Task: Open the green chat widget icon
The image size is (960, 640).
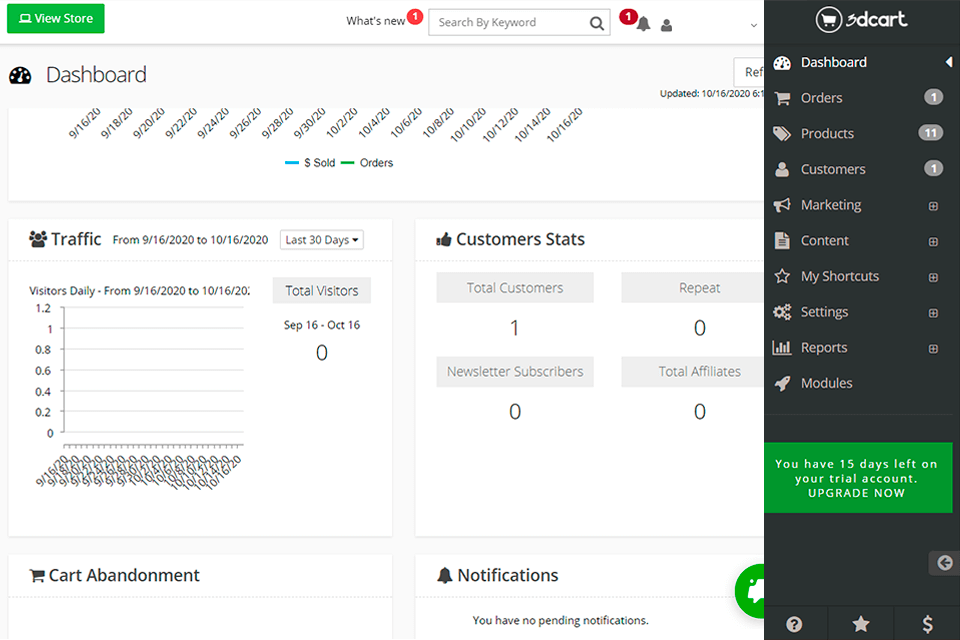Action: click(x=750, y=590)
